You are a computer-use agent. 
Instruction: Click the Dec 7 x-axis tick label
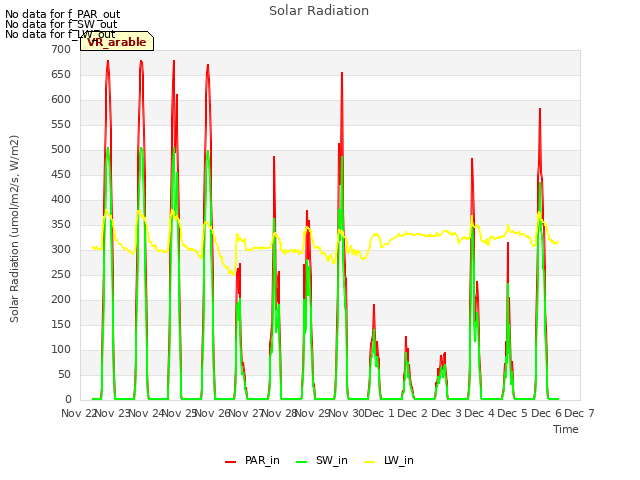click(x=579, y=413)
